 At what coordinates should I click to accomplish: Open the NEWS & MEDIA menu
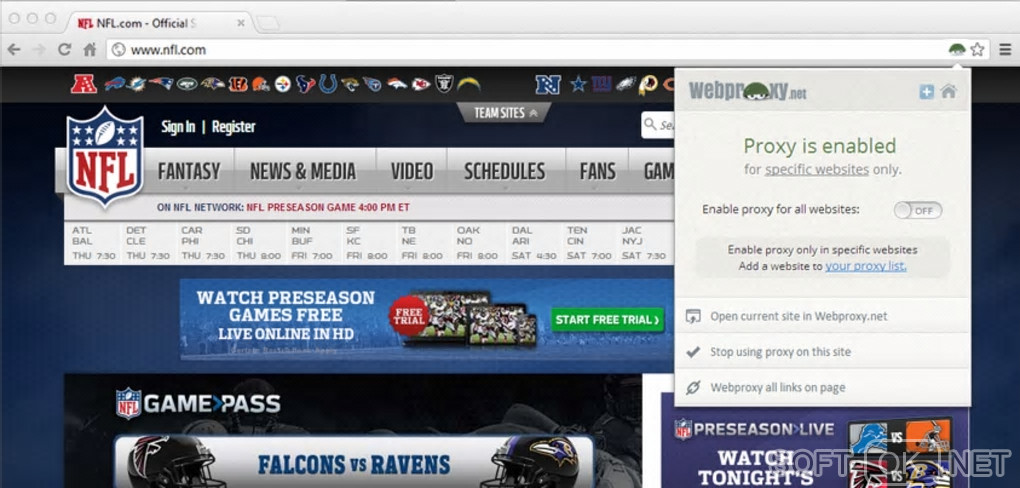click(303, 171)
